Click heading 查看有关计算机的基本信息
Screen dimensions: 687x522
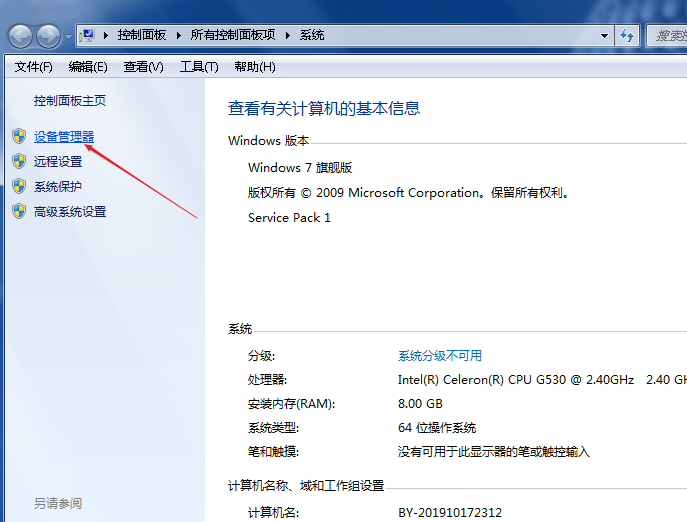click(x=324, y=108)
